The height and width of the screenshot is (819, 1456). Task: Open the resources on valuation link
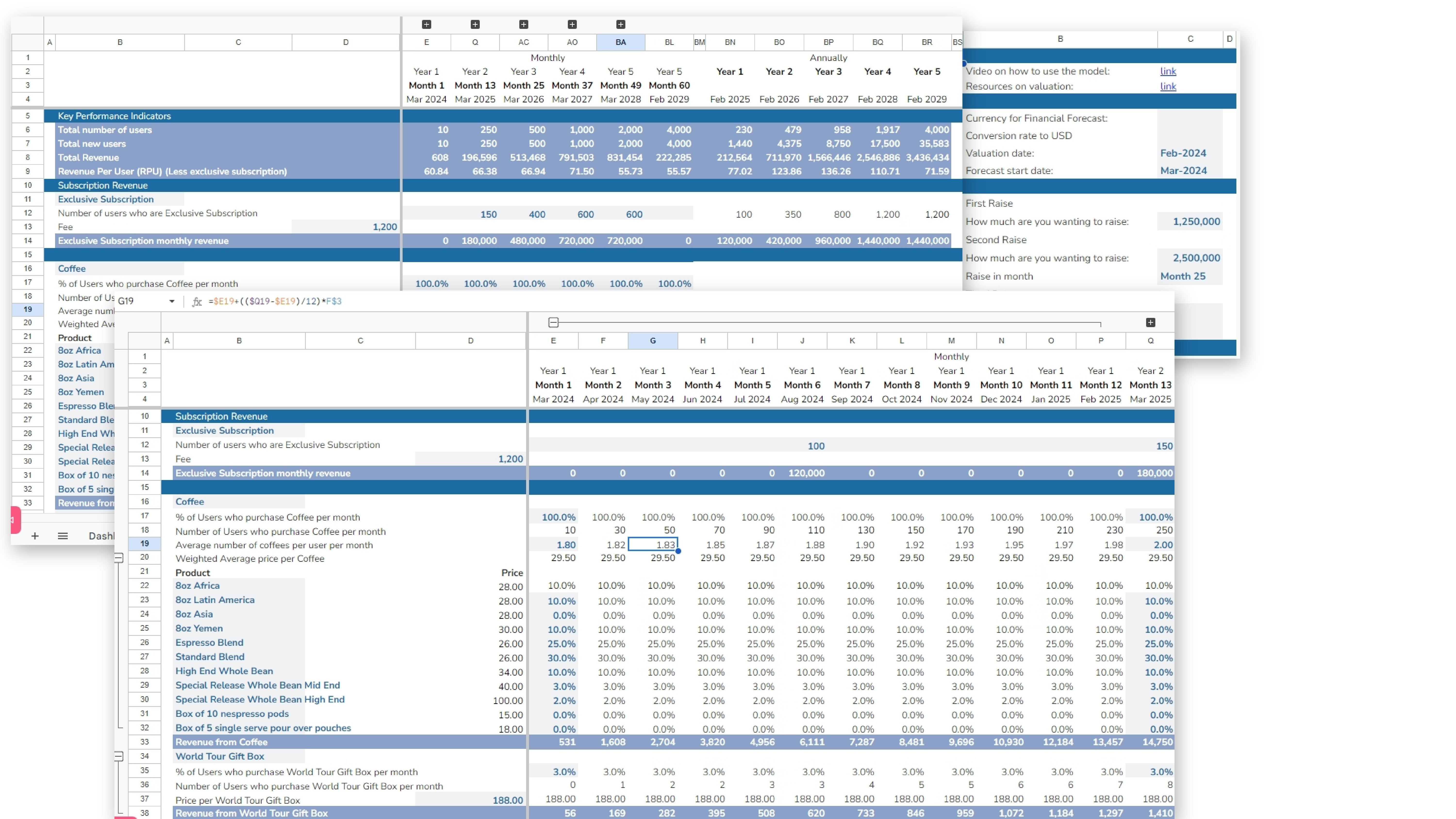pyautogui.click(x=1168, y=86)
